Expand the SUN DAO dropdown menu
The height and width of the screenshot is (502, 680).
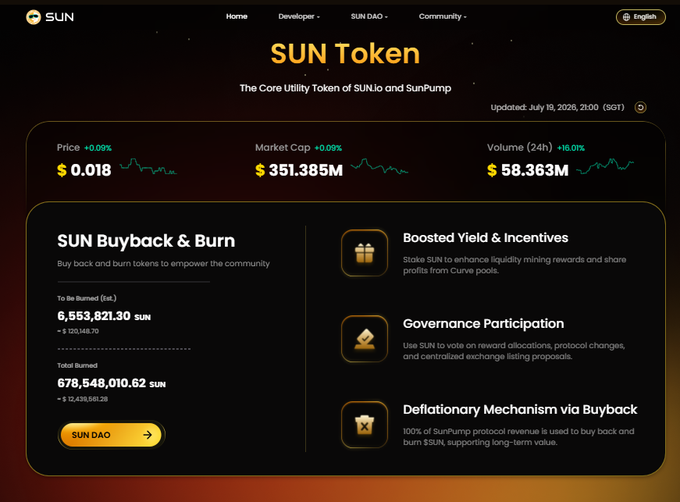(x=369, y=16)
